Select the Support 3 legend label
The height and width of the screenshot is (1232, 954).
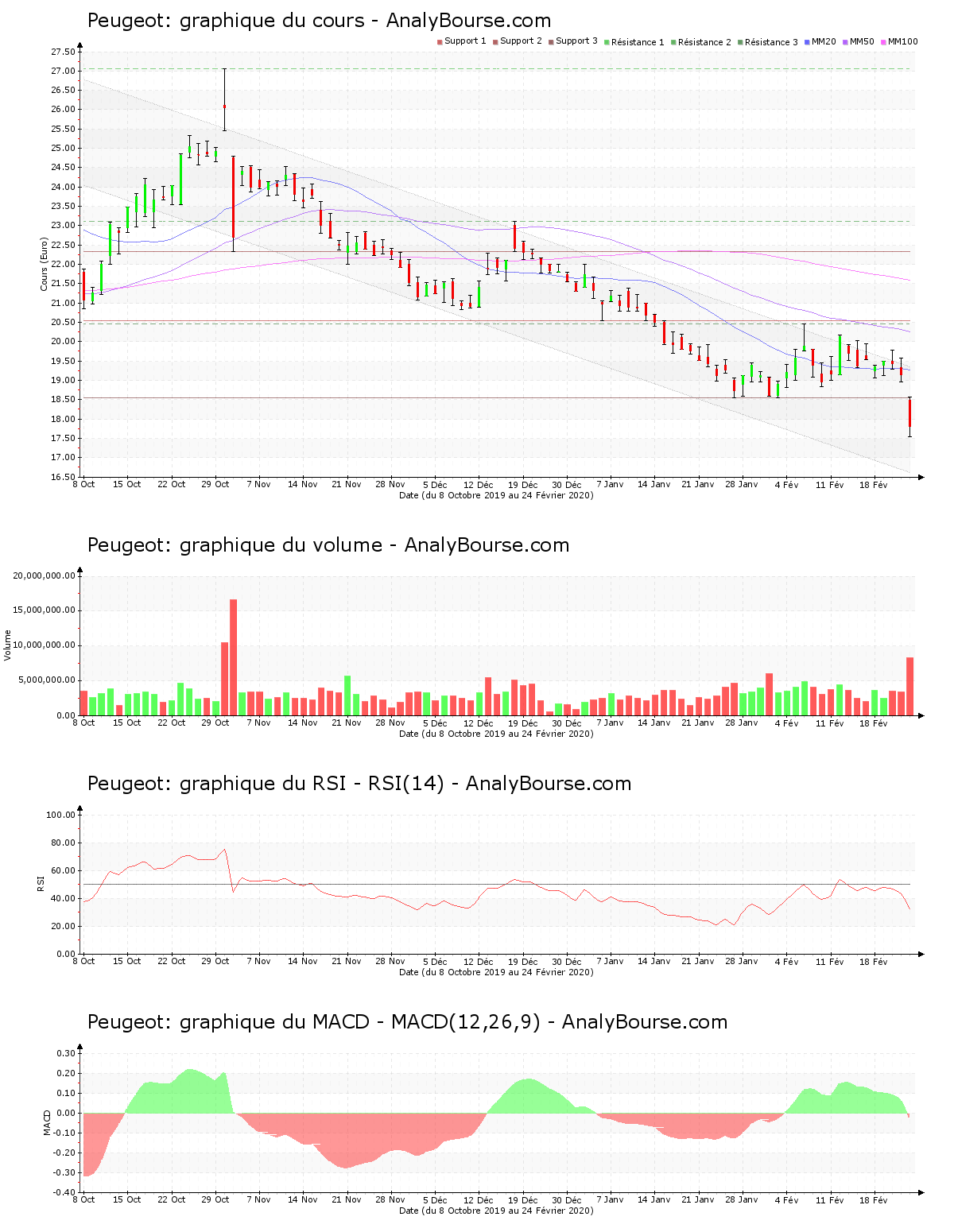pos(576,41)
